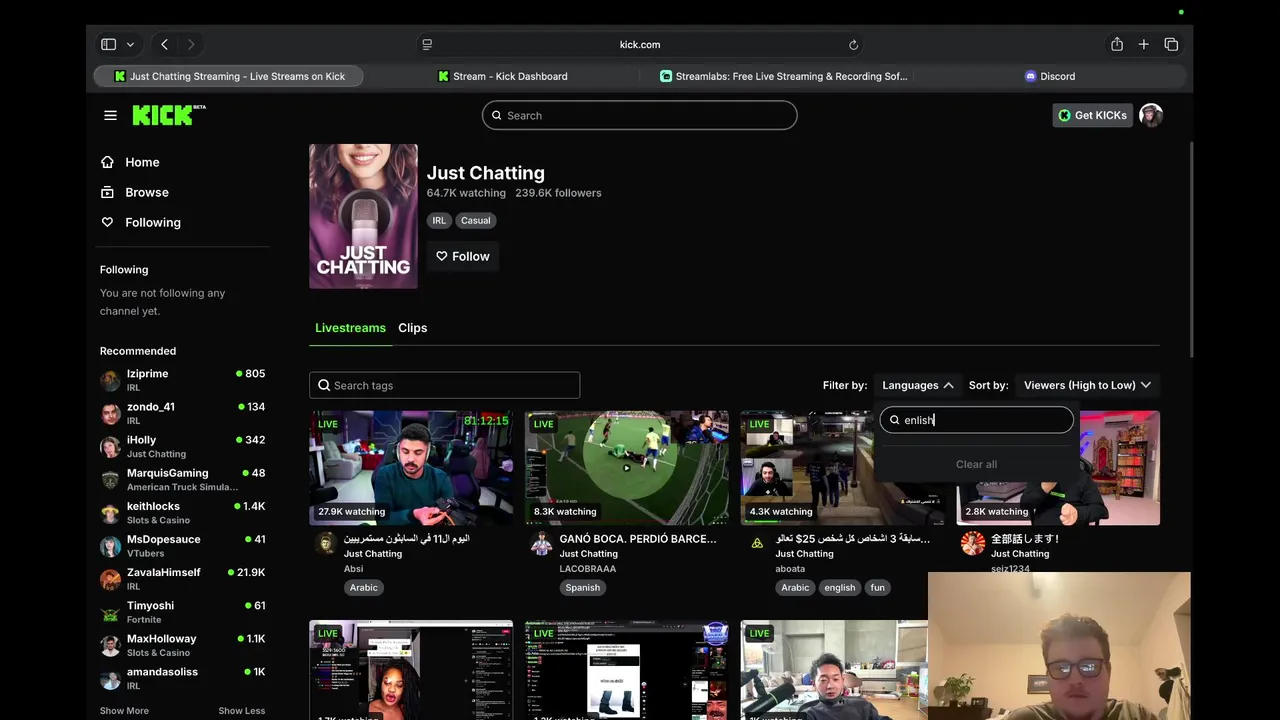Open MaxHolloway's channel avatar

[x=110, y=645]
